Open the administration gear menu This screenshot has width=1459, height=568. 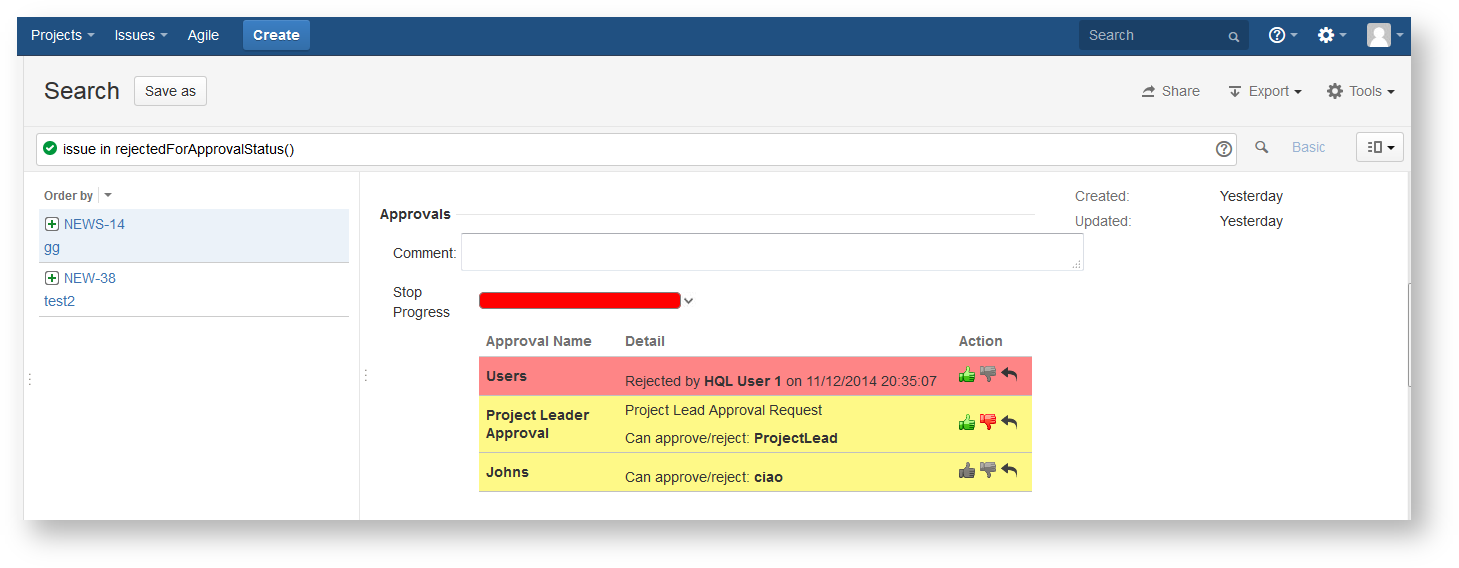click(x=1331, y=35)
